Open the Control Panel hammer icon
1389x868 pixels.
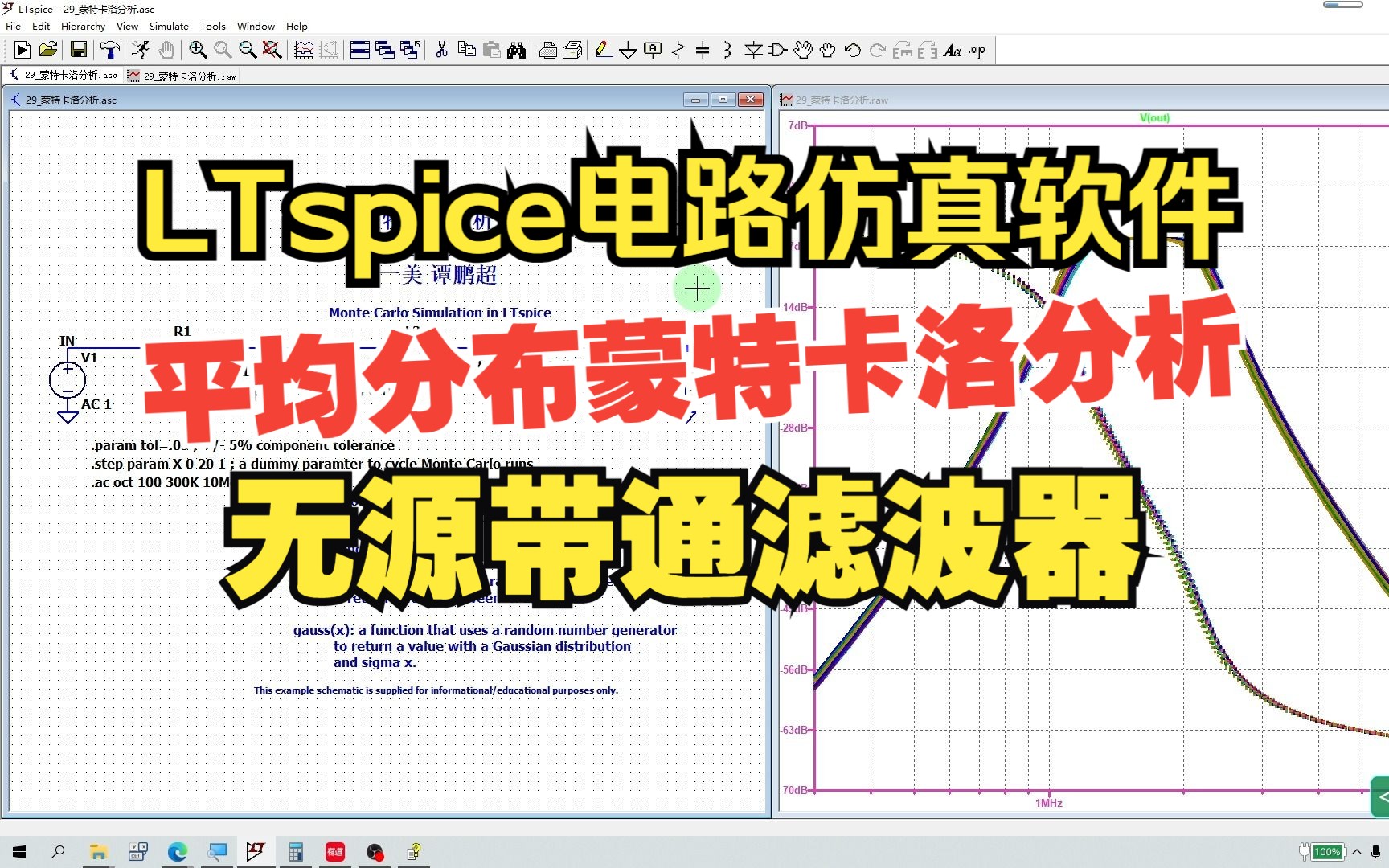pos(109,51)
